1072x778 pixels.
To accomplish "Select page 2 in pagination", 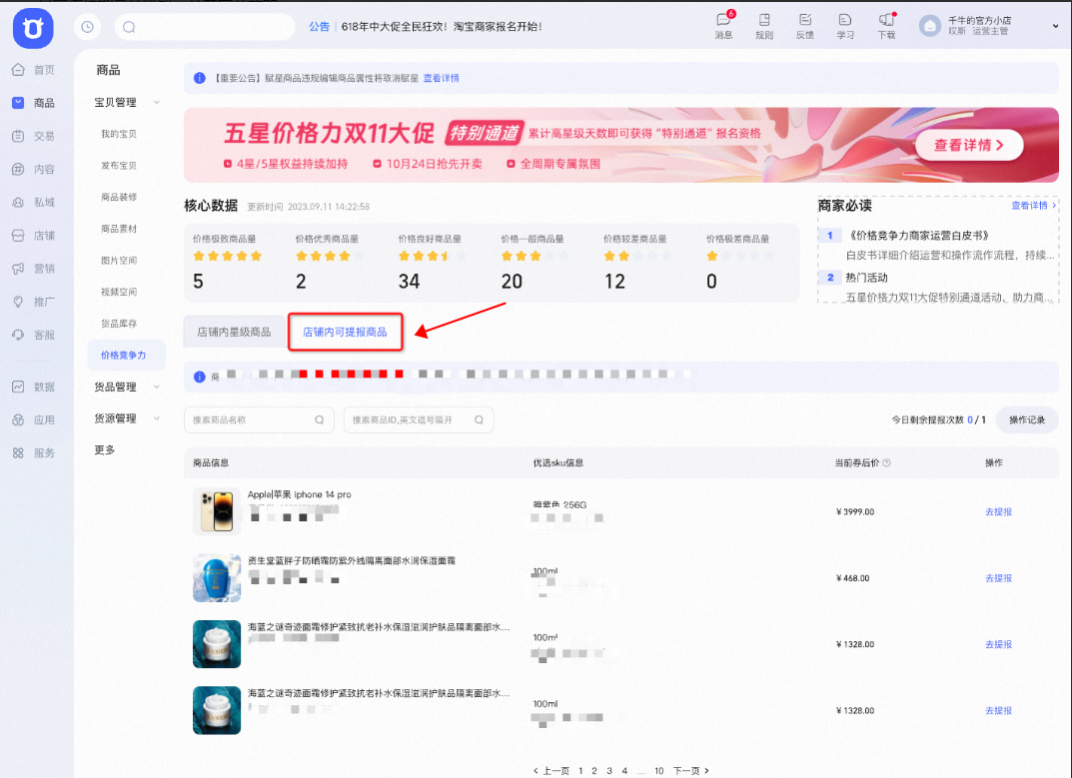I will [x=594, y=770].
